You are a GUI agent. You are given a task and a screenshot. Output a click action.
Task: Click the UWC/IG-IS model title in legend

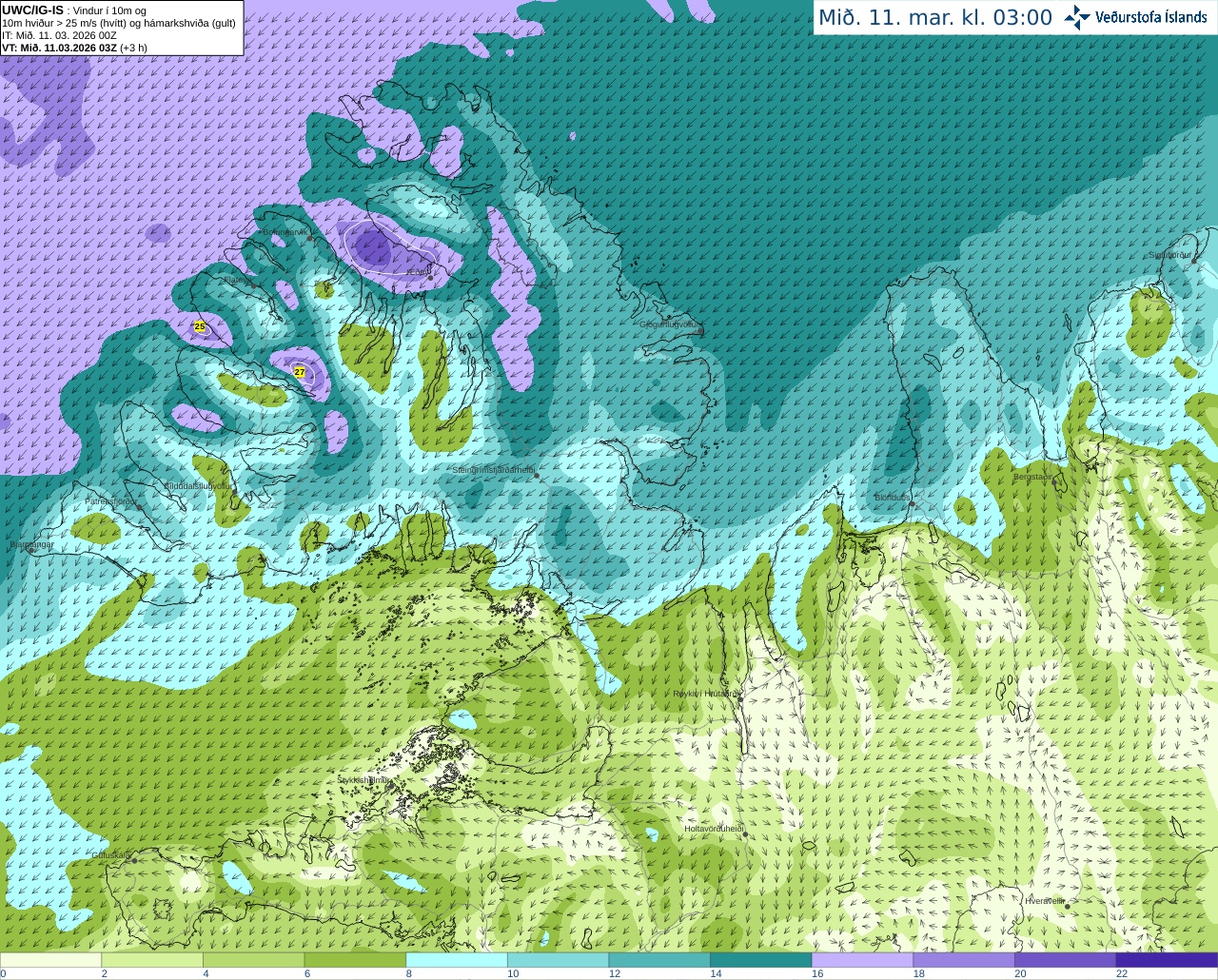click(33, 10)
